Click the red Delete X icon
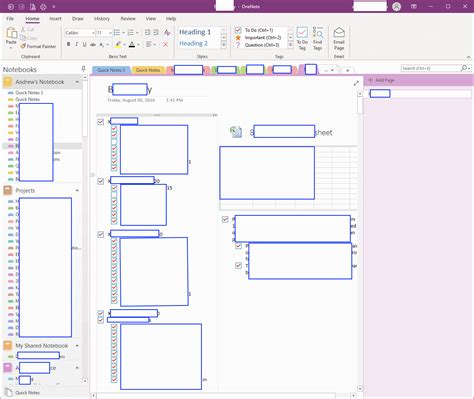Viewport: 474px width, 399px height. (x=165, y=44)
